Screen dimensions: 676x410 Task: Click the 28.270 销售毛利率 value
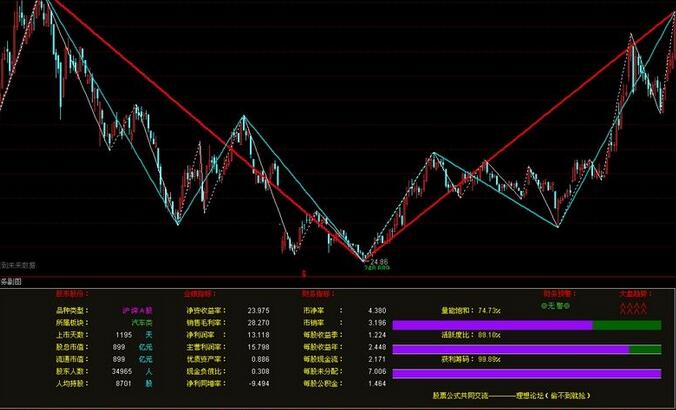(259, 322)
